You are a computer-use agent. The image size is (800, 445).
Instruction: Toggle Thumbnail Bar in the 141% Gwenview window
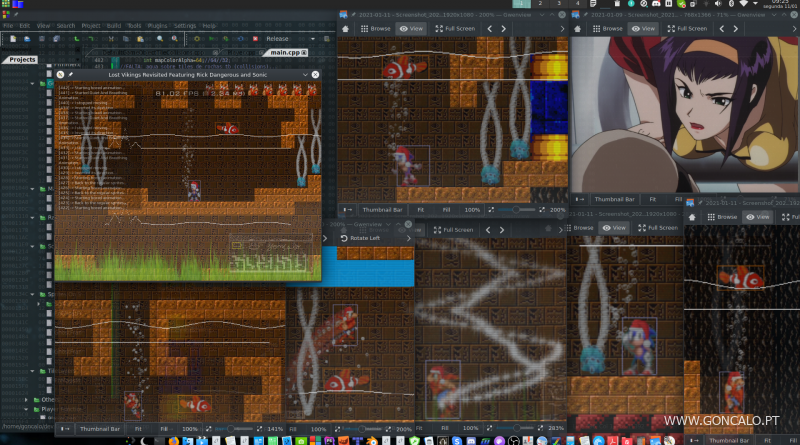[x=99, y=429]
